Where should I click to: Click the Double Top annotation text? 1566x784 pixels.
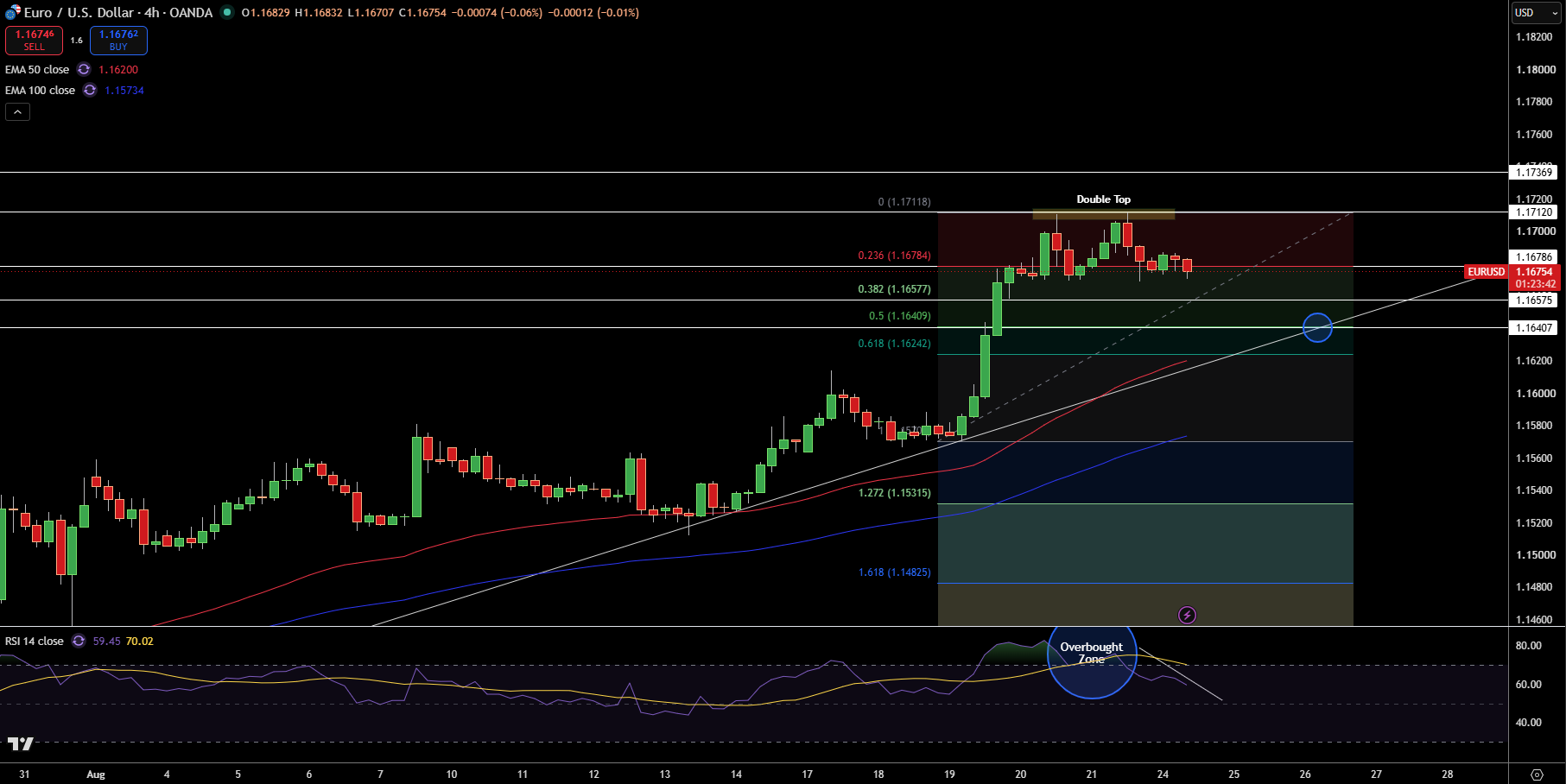1103,199
